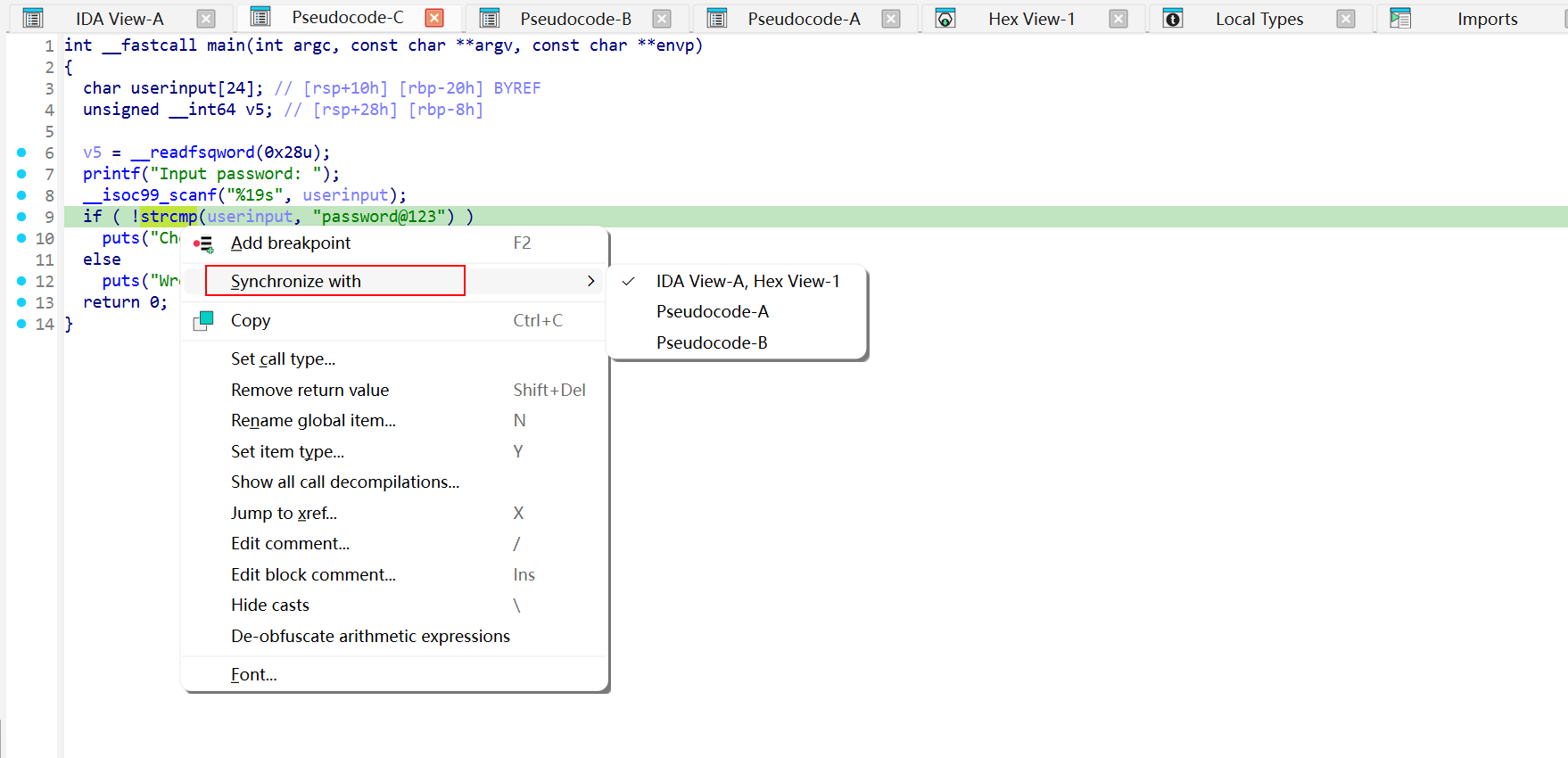Toggle breakpoint dot on line 12
The height and width of the screenshot is (758, 1568).
21,281
